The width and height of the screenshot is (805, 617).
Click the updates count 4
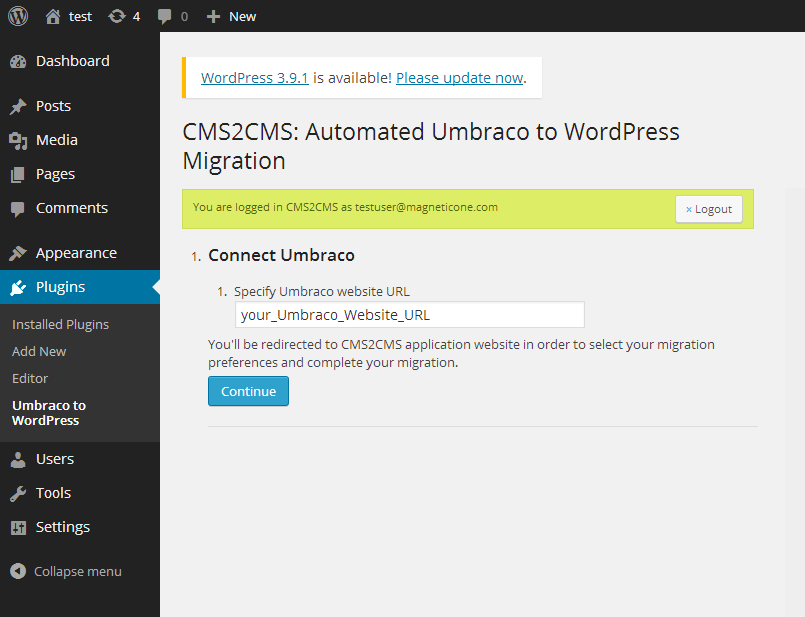(x=136, y=17)
